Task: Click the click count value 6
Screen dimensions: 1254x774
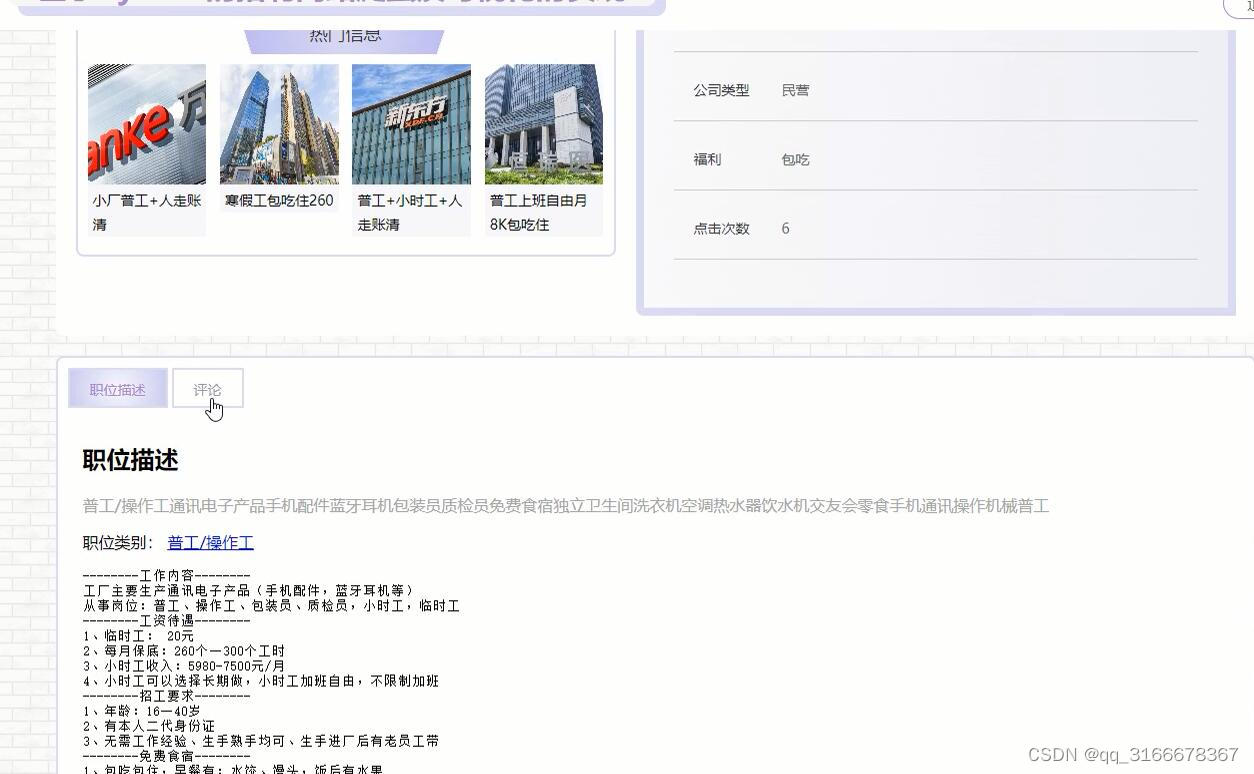Action: point(785,228)
